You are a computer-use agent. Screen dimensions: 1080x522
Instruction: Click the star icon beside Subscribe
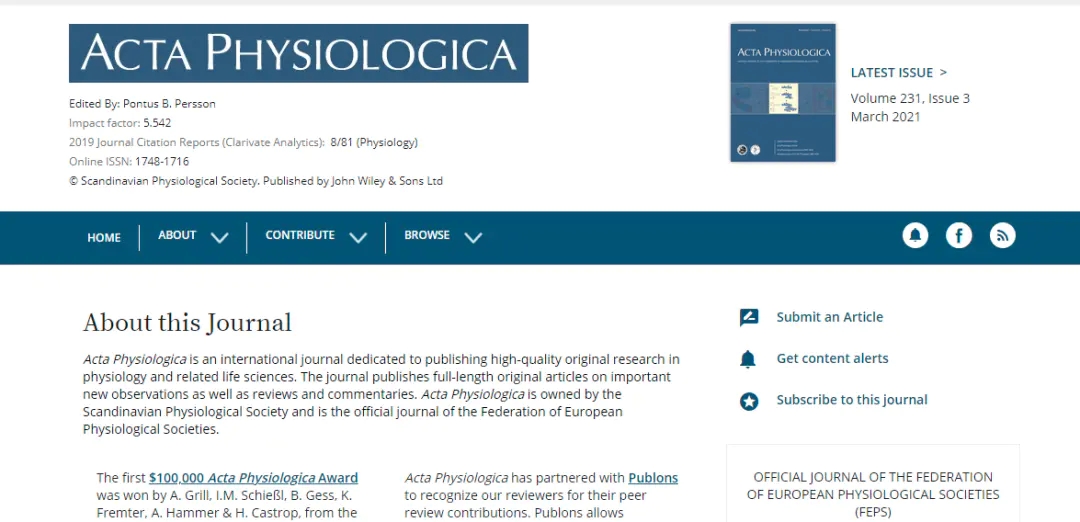click(749, 401)
